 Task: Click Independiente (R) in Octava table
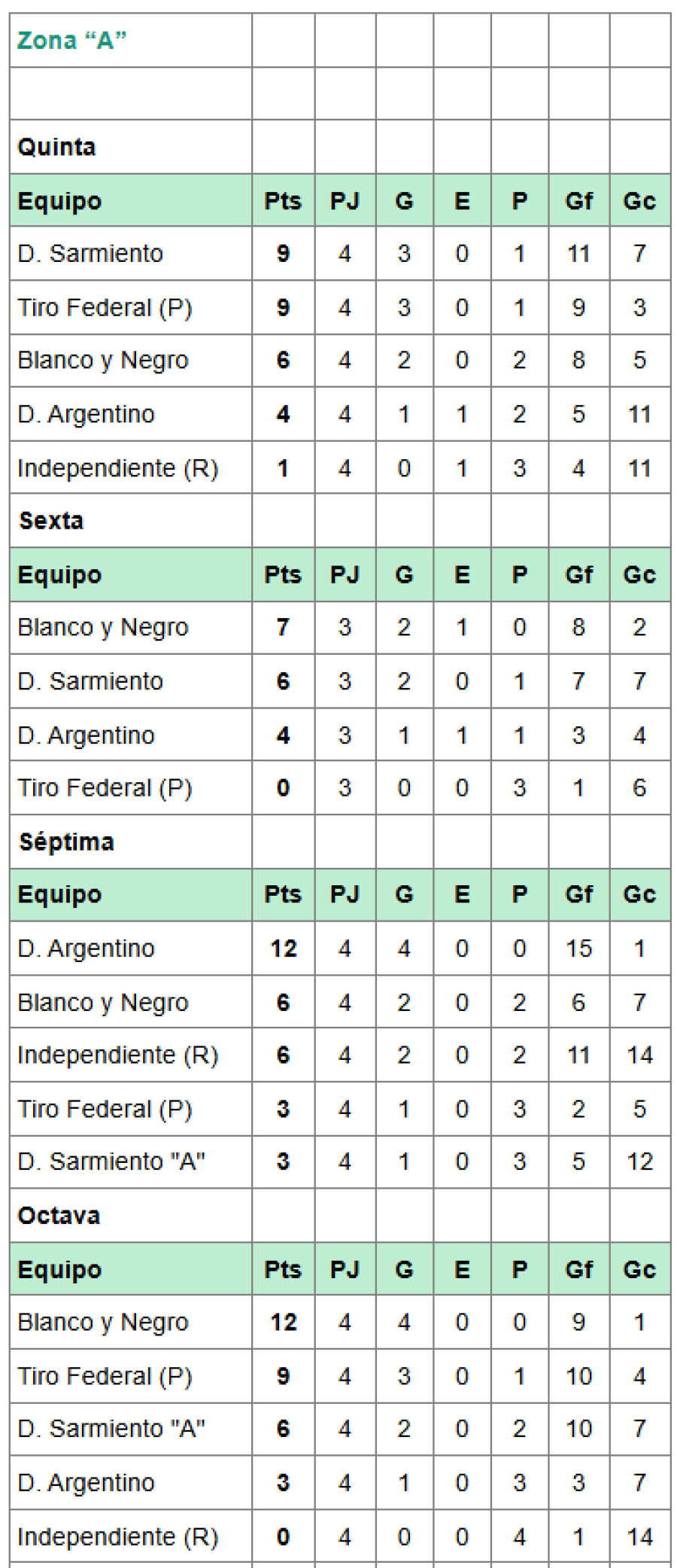point(117,1536)
